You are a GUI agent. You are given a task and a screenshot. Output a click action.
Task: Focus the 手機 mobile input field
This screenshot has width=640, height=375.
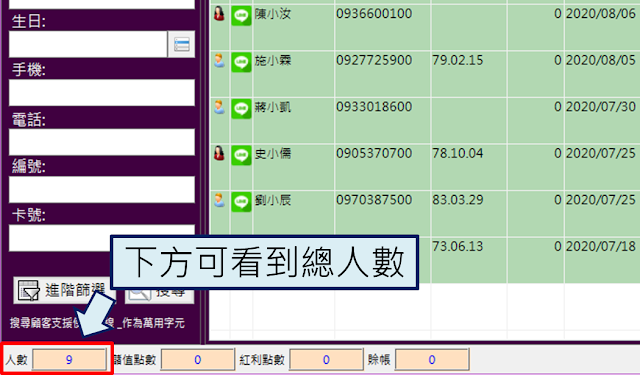(102, 93)
